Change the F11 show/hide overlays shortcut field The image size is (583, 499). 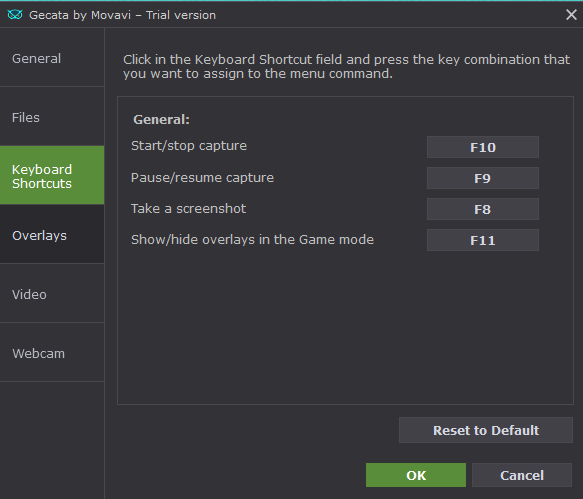pyautogui.click(x=483, y=240)
